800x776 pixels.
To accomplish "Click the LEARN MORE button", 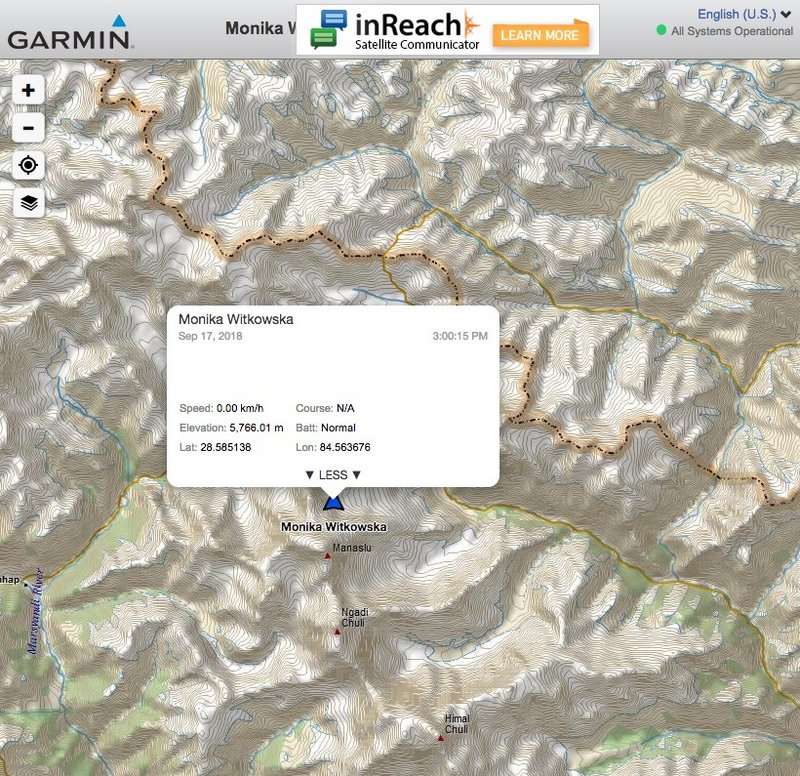I will (539, 34).
